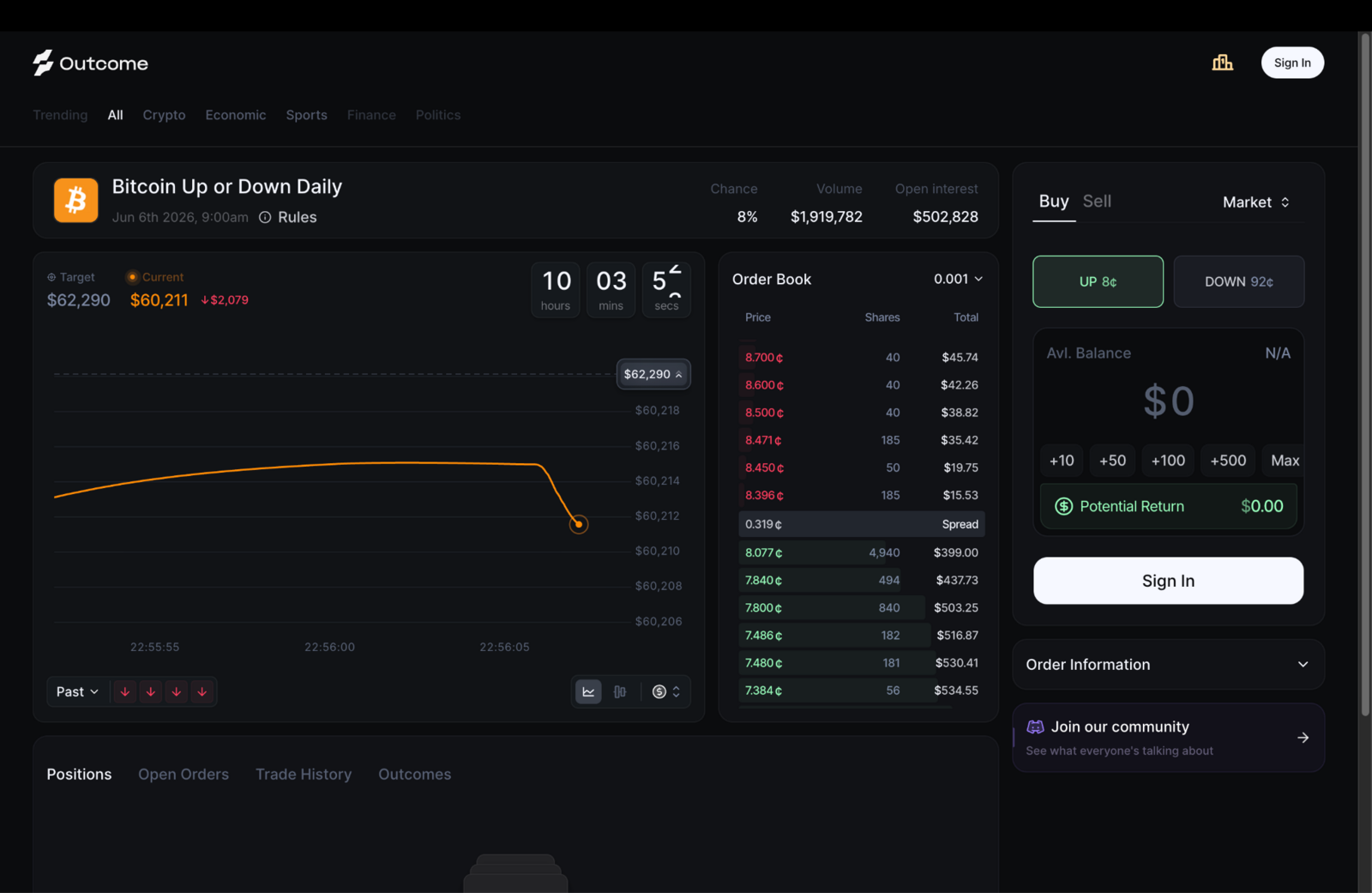
Task: Open the Past results dropdown
Action: (x=77, y=691)
